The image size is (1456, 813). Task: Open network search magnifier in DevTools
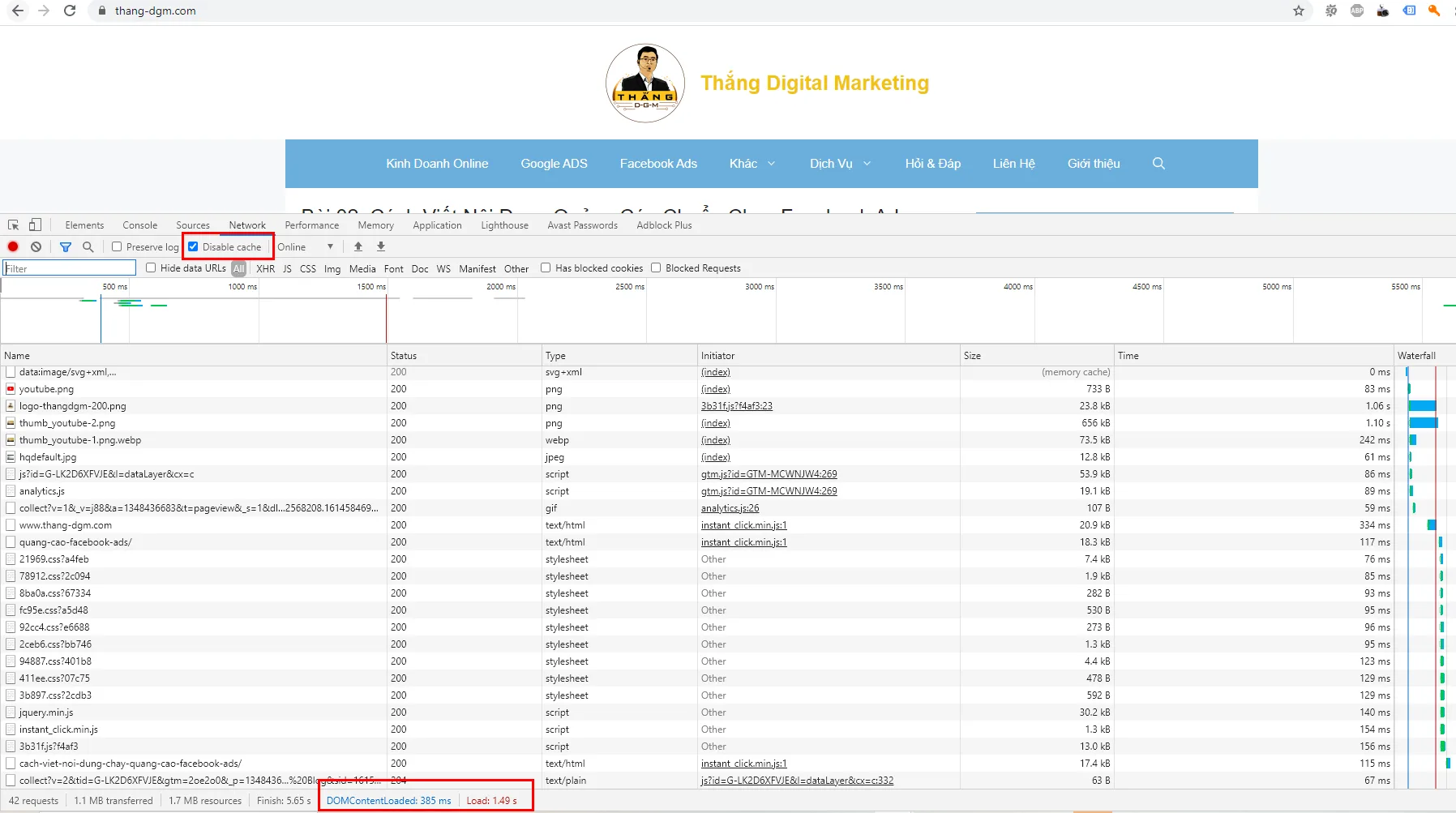pyautogui.click(x=88, y=246)
